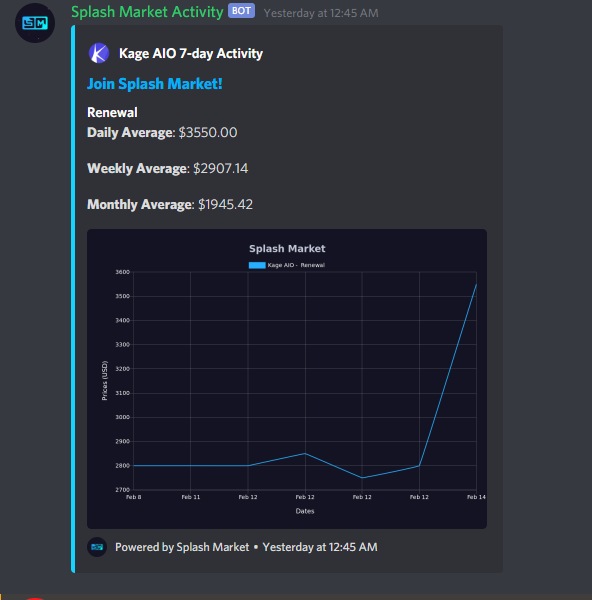Image resolution: width=592 pixels, height=600 pixels.
Task: Click the Kage AIO 7-day Activity title
Action: [x=191, y=53]
